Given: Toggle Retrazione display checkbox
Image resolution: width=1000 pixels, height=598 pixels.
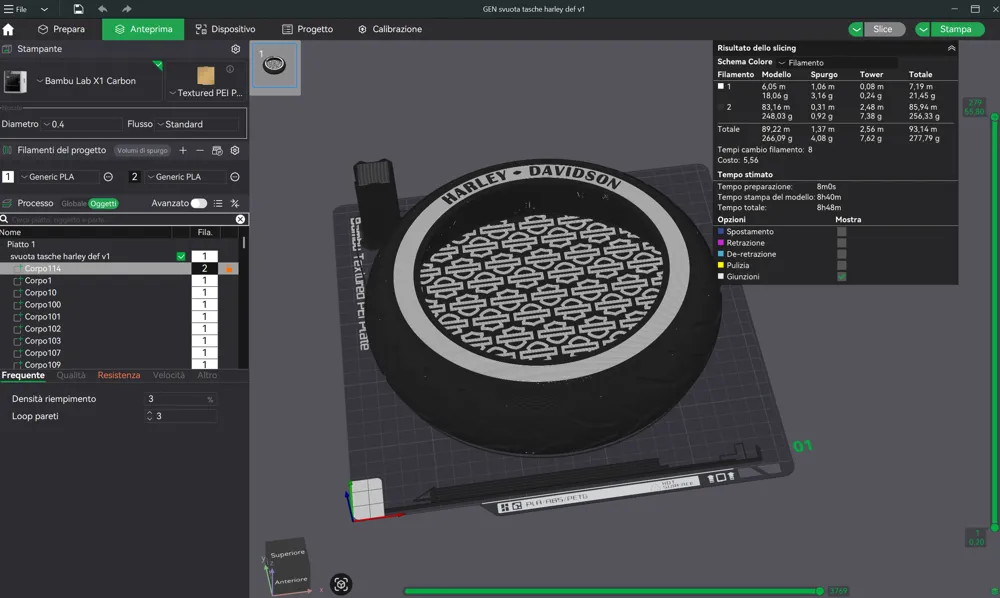Looking at the screenshot, I should [842, 243].
